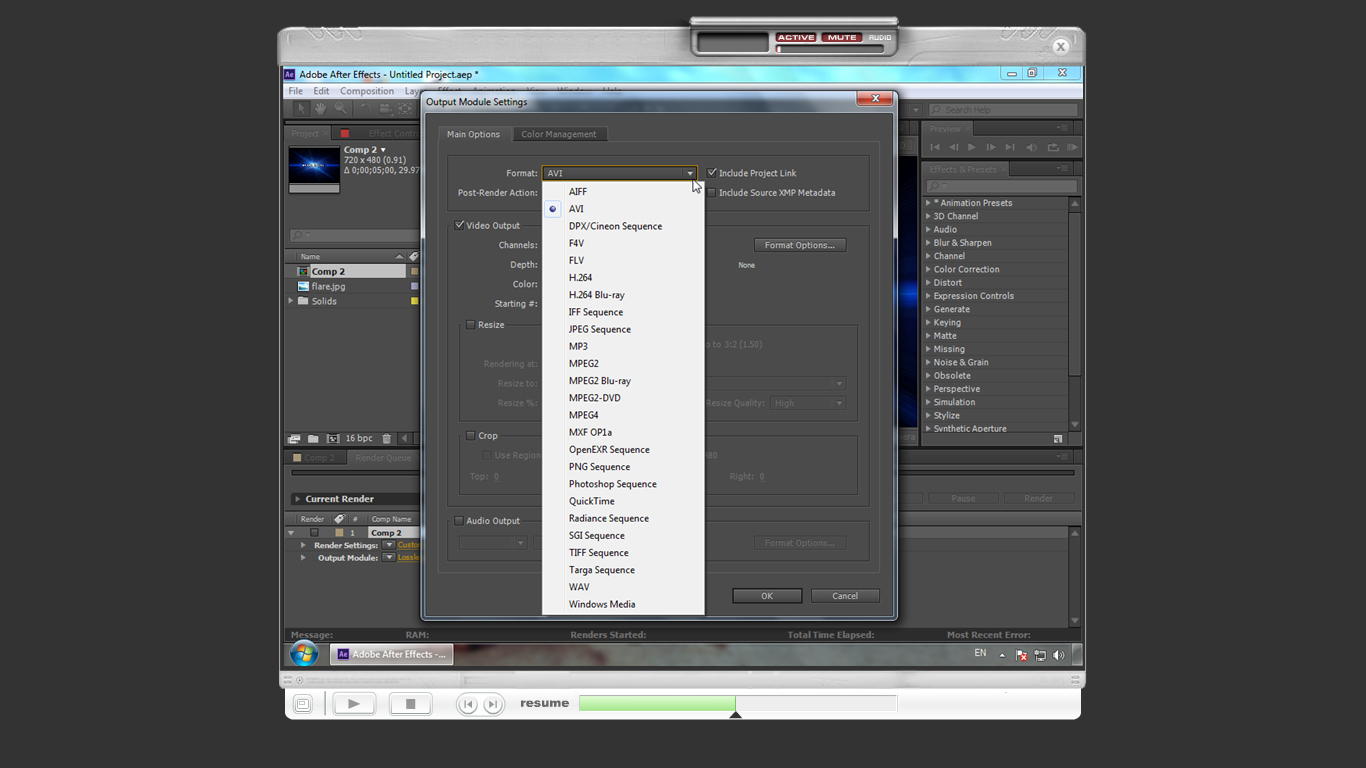Open Output Module preset dropdown arrow

[390, 558]
